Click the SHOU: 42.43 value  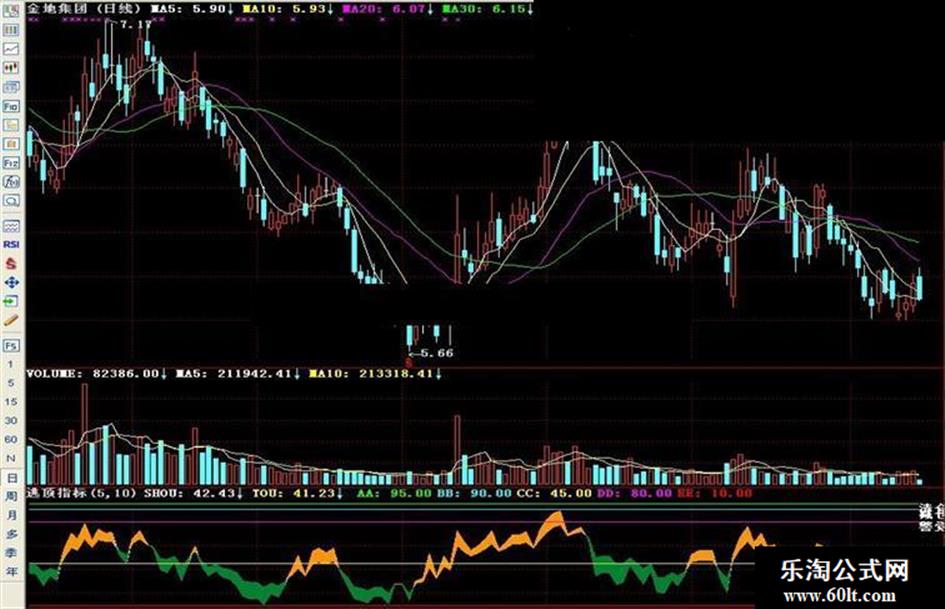[193, 493]
